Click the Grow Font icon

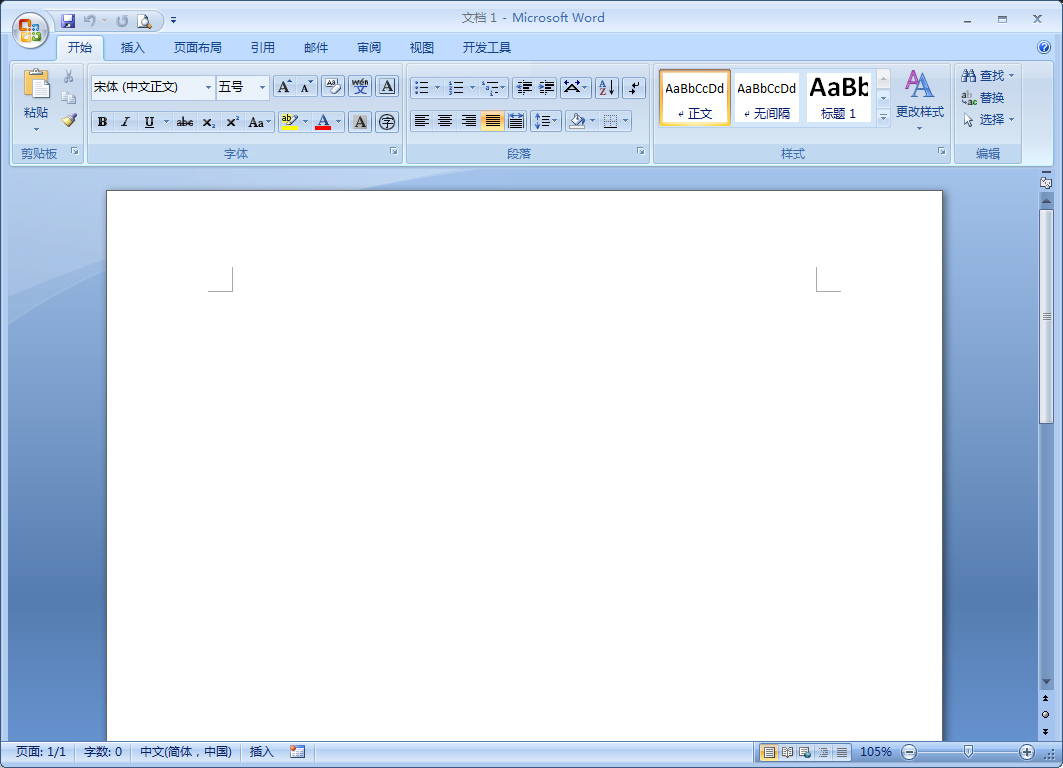(284, 87)
